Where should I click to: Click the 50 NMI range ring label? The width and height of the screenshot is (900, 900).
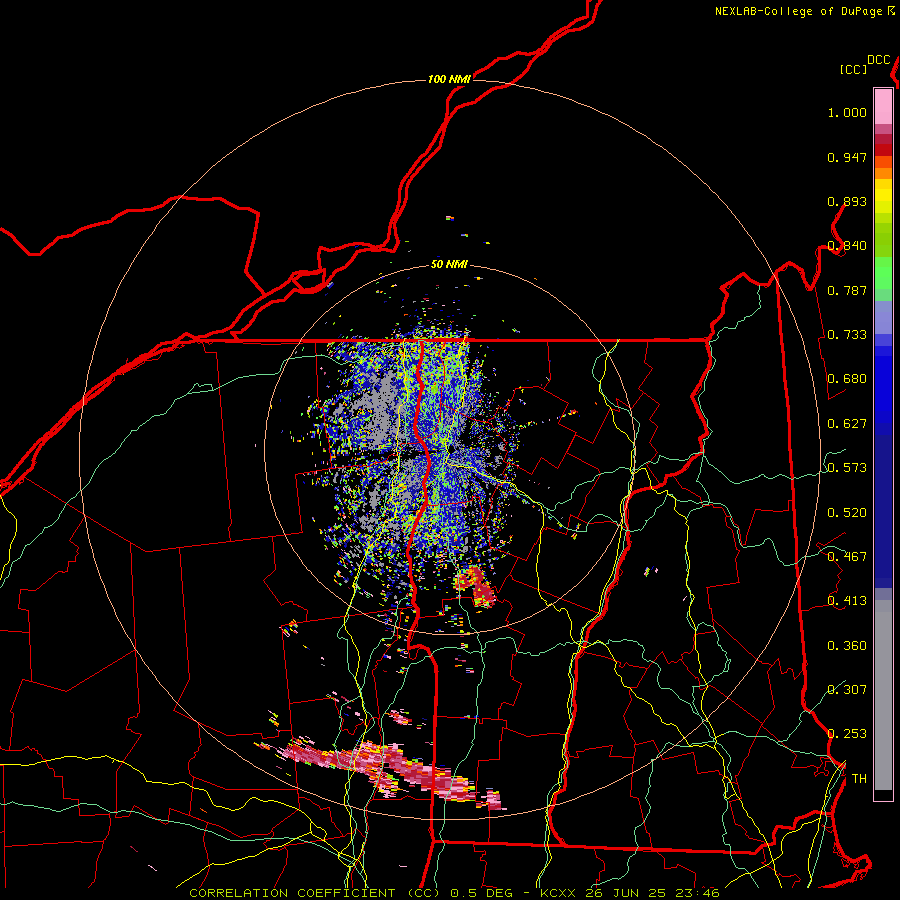449,264
